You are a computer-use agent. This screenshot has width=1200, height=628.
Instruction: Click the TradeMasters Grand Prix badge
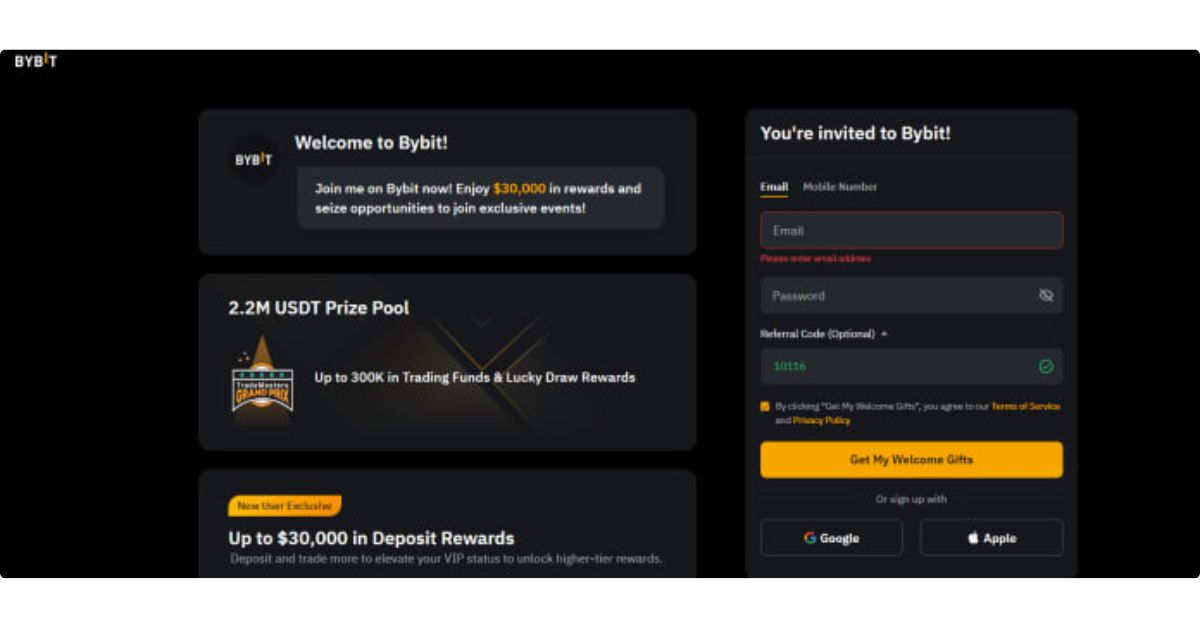[262, 381]
